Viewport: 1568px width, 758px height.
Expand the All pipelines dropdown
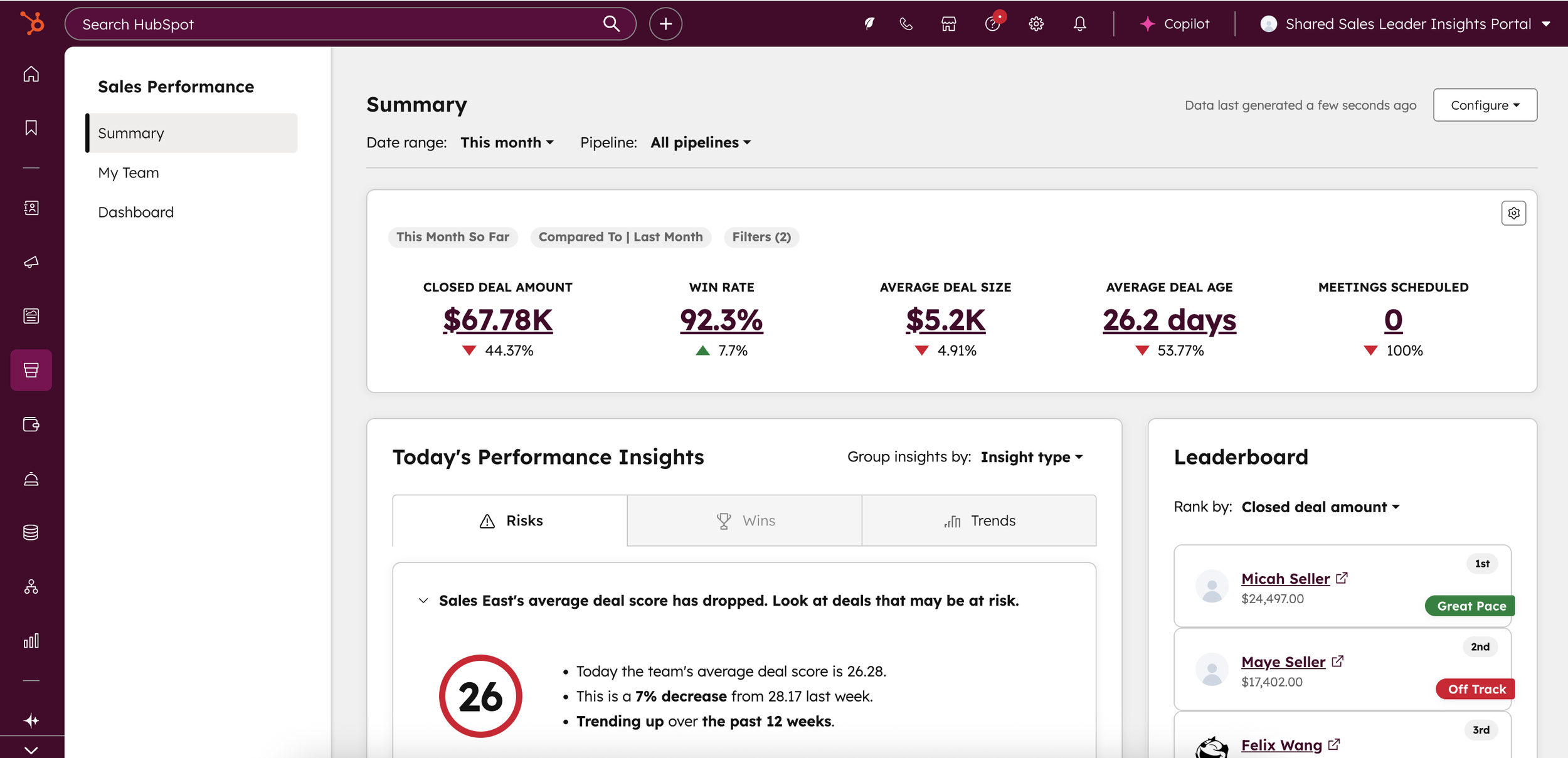point(701,142)
